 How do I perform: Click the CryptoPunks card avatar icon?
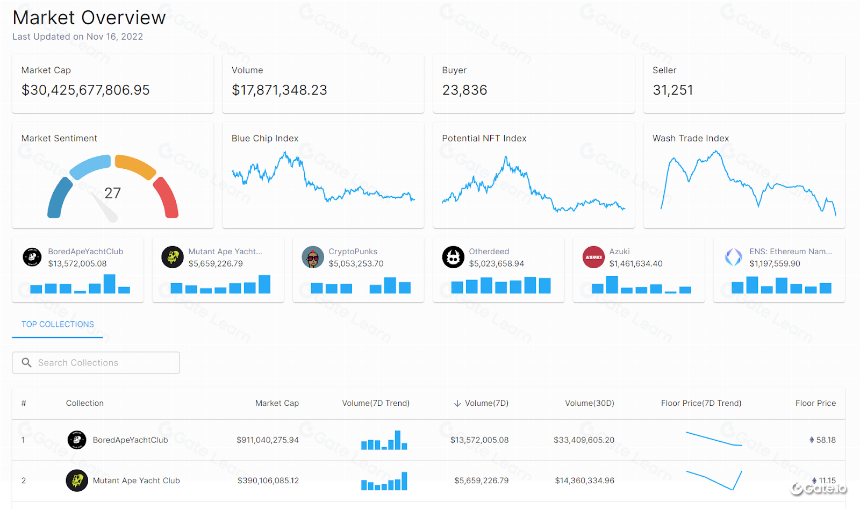[313, 257]
